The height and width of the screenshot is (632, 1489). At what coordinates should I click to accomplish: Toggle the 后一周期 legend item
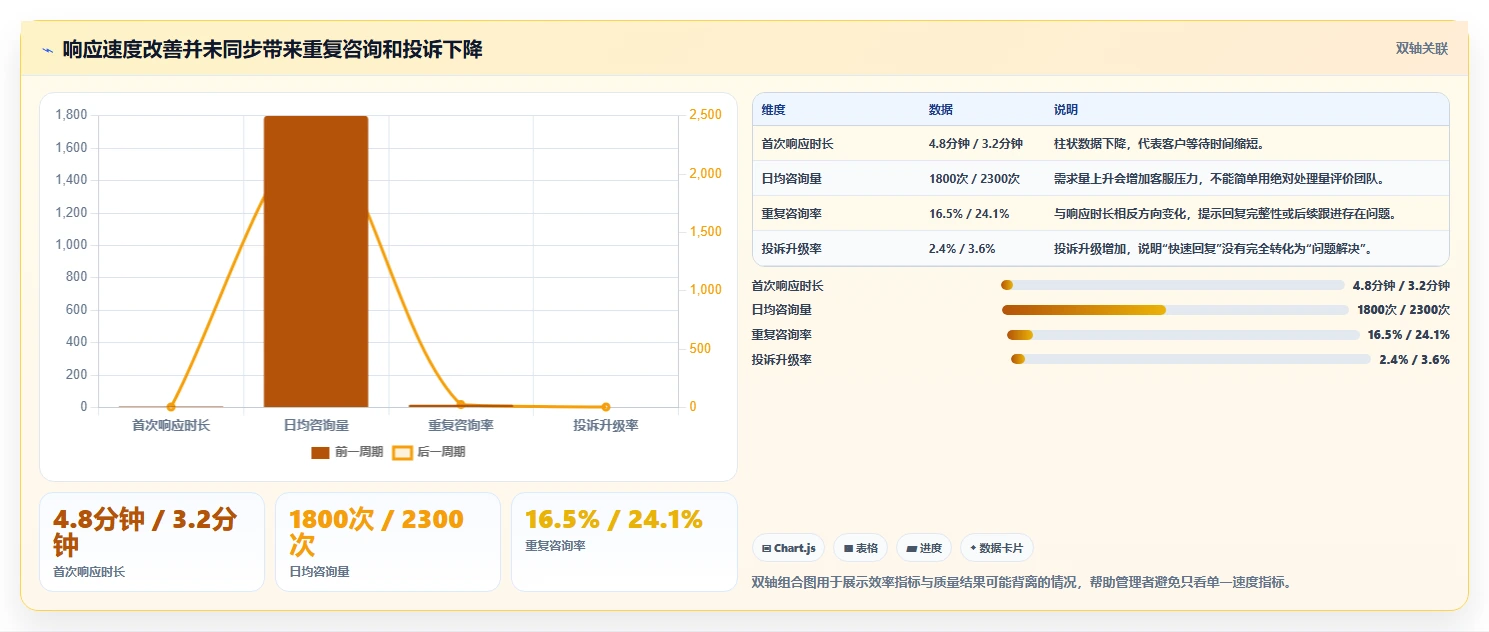coord(429,452)
